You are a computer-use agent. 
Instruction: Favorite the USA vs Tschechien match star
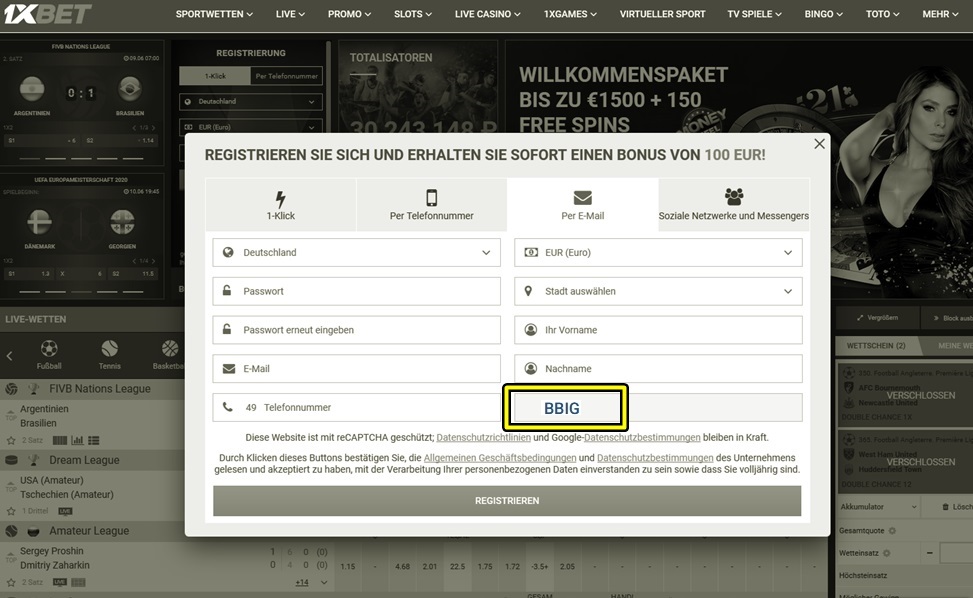pyautogui.click(x=11, y=511)
